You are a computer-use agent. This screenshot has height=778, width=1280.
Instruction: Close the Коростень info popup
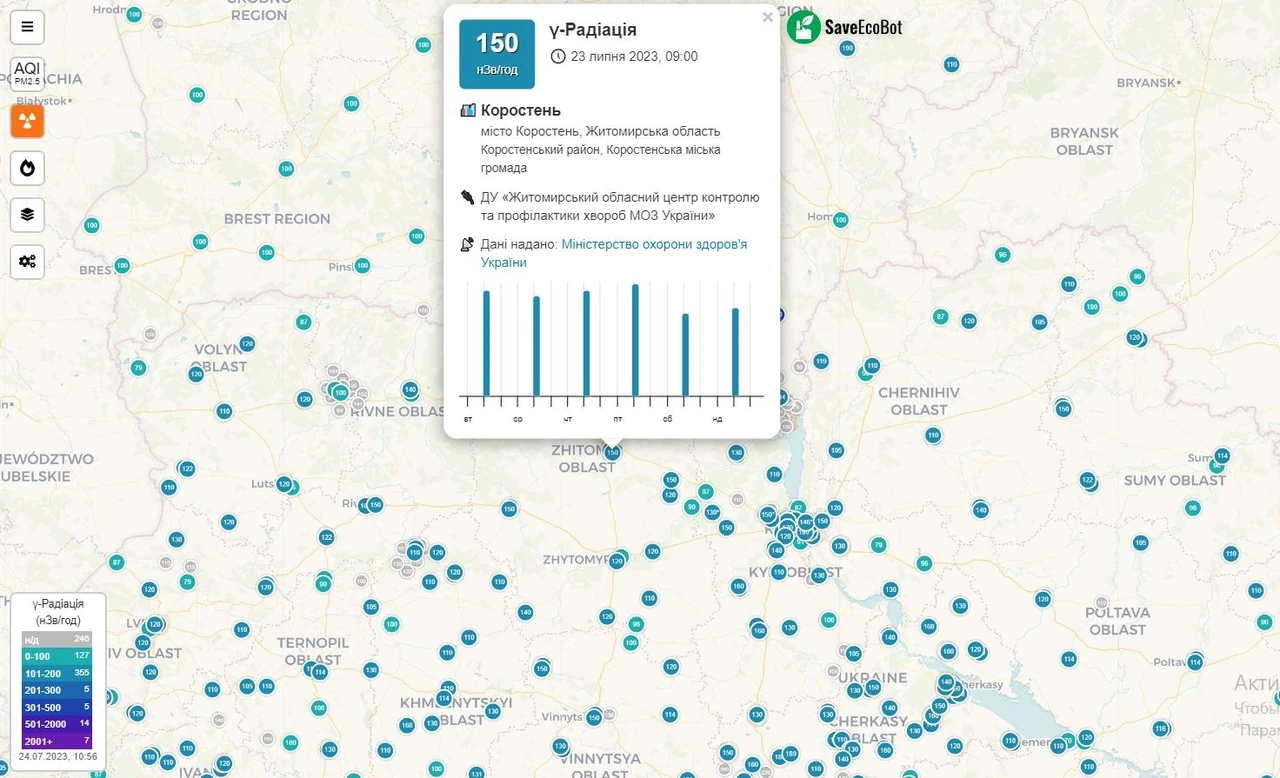click(767, 17)
